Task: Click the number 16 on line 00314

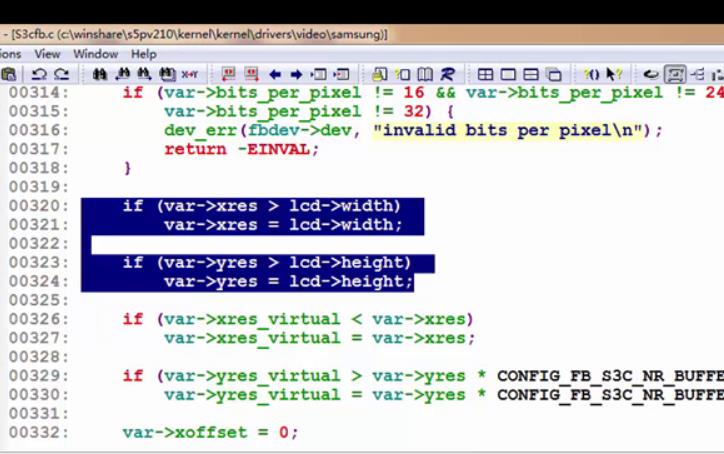Action: (414, 92)
